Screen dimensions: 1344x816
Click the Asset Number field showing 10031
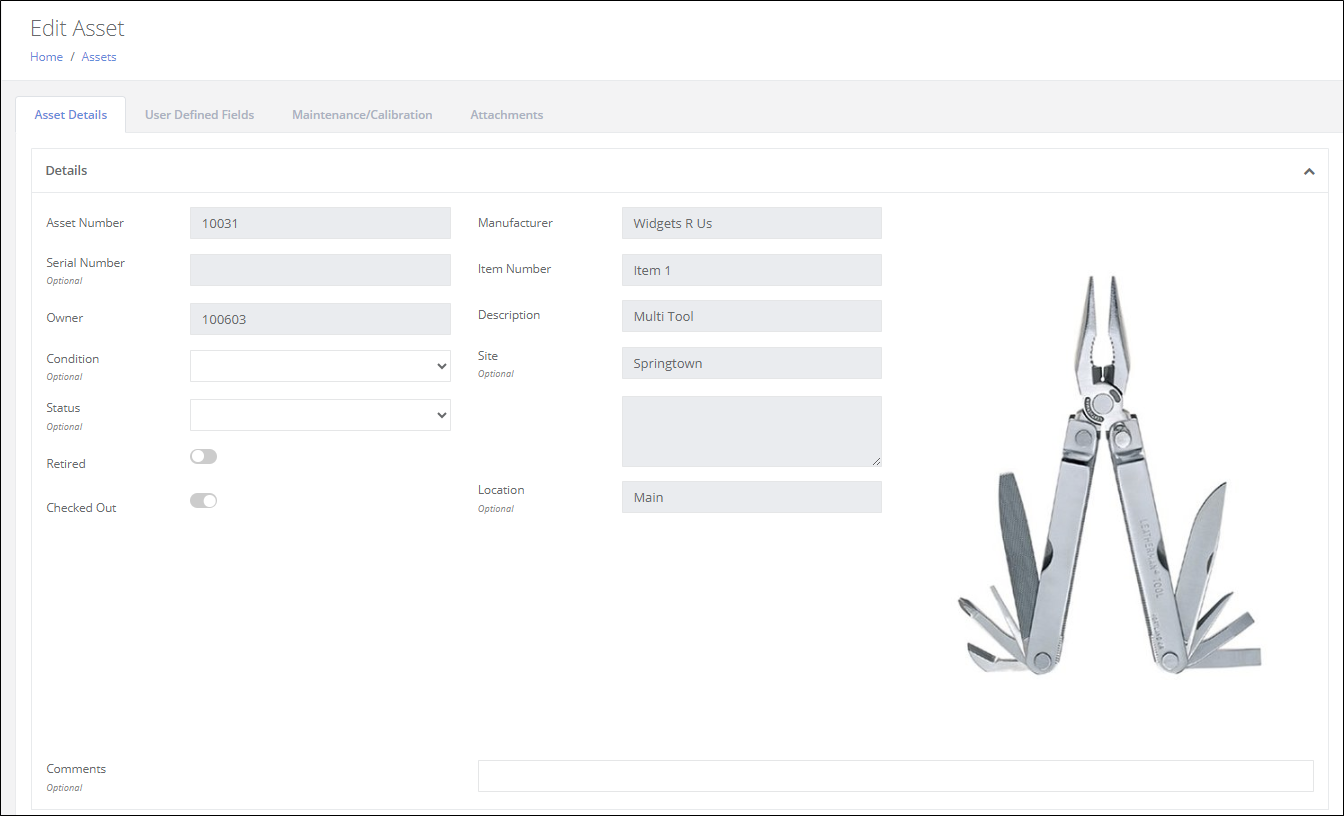coord(320,223)
